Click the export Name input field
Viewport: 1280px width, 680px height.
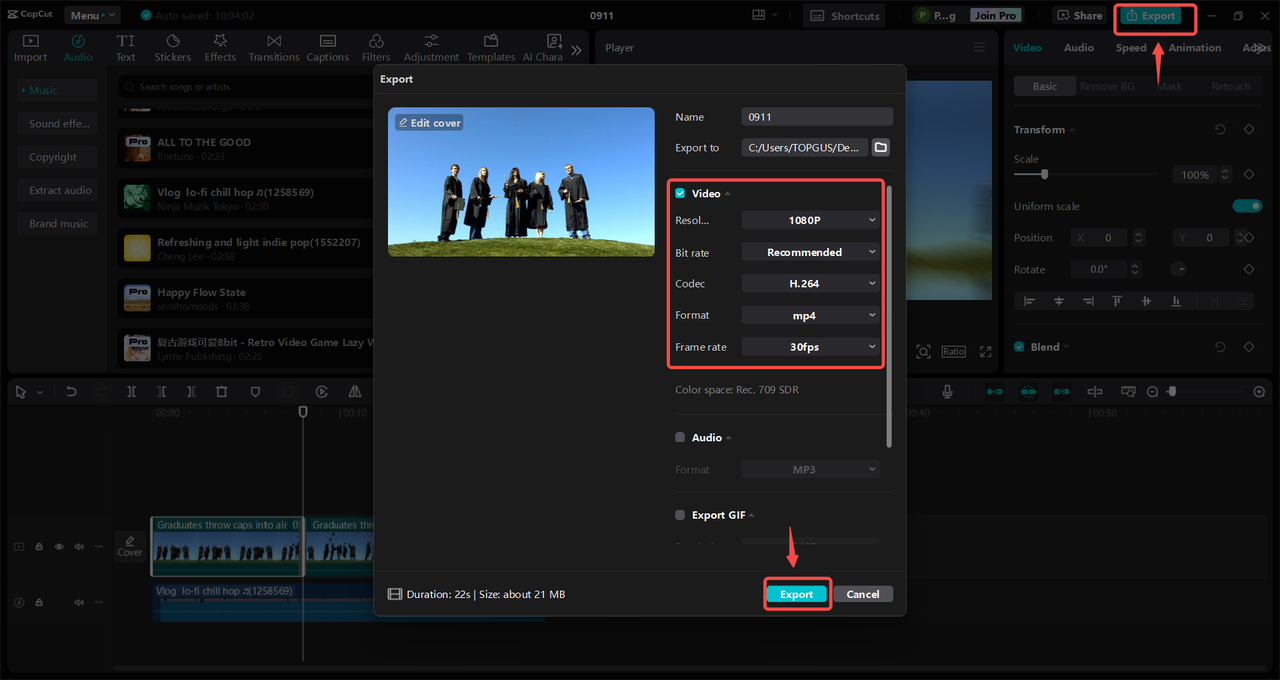(x=817, y=117)
